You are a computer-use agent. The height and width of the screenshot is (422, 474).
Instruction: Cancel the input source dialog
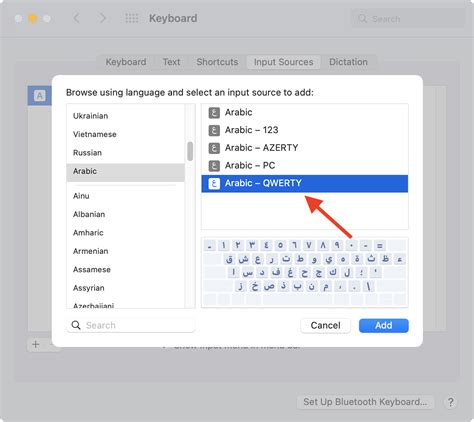point(325,326)
